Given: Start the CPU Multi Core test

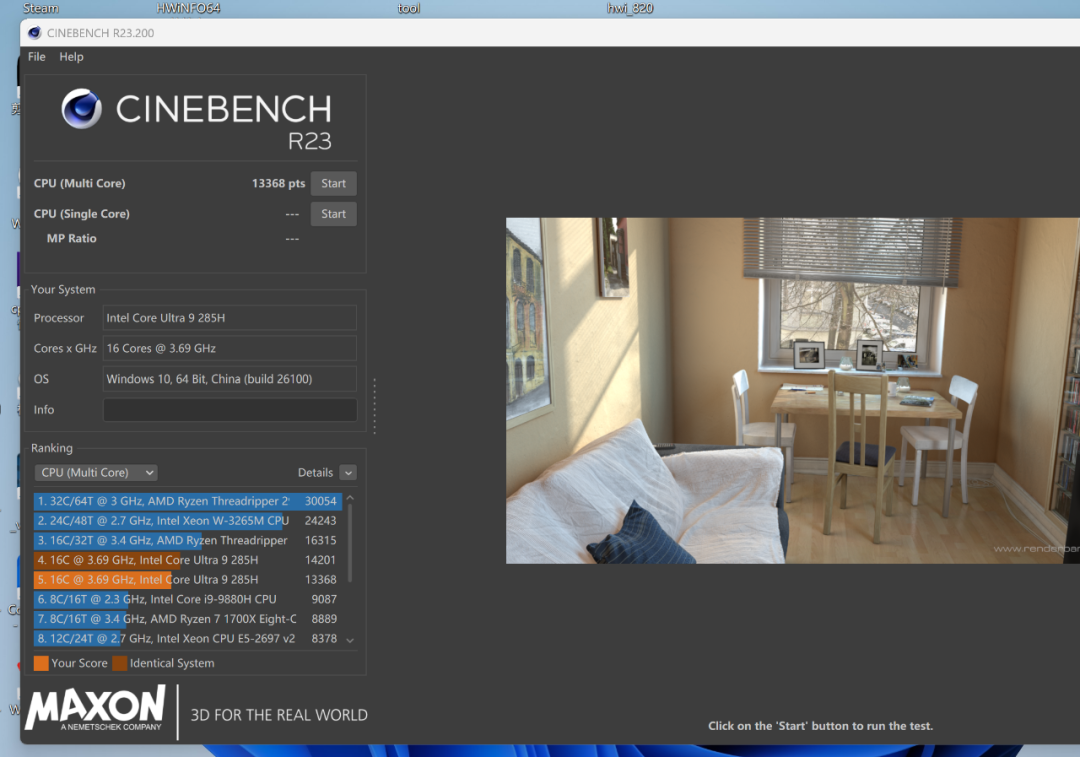Looking at the screenshot, I should click(333, 183).
